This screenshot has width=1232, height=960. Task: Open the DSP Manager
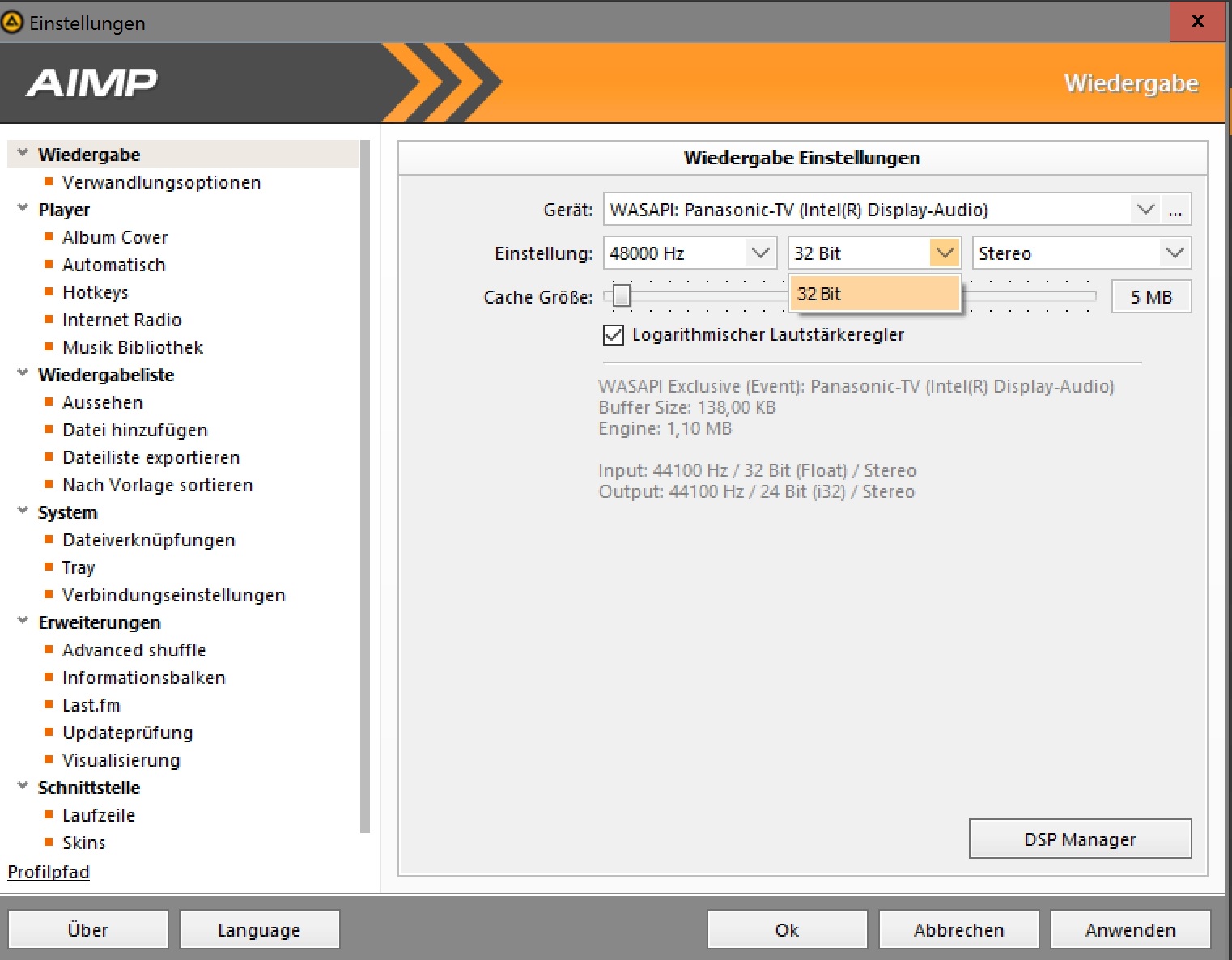click(x=1080, y=839)
